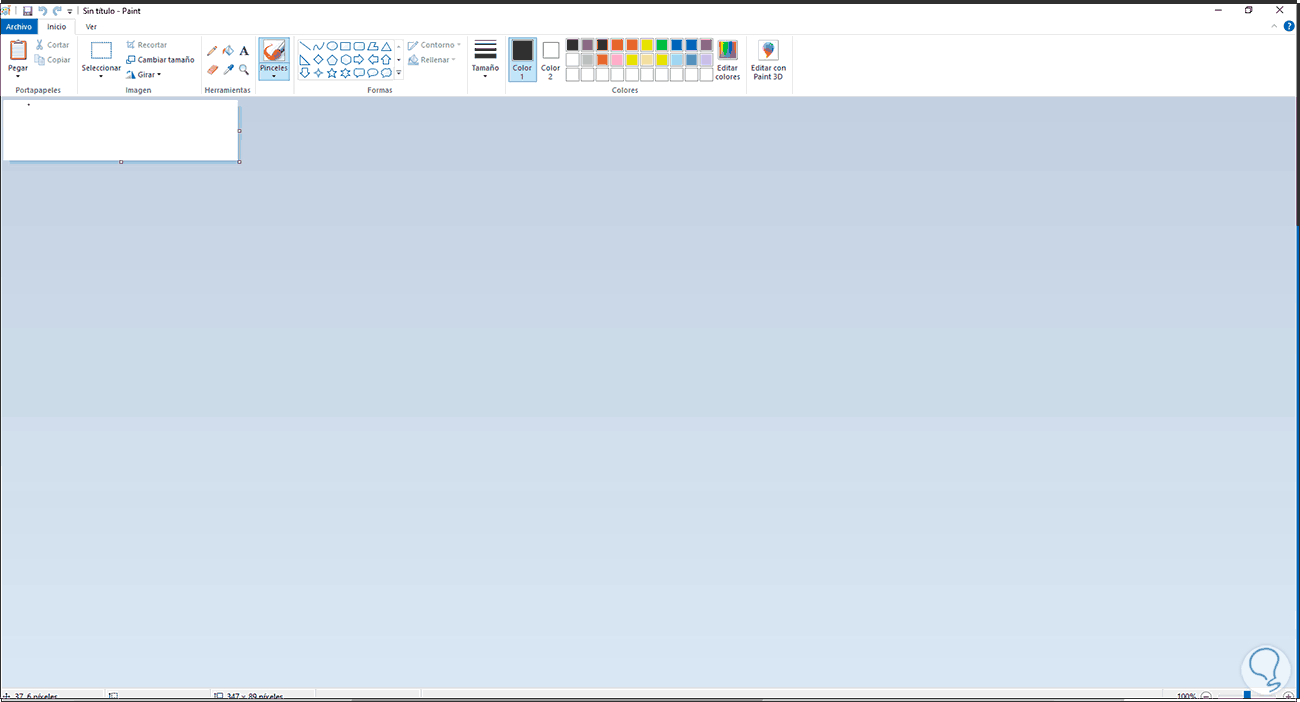This screenshot has height=702, width=1300.
Task: Open the Archivo menu
Action: [18, 26]
